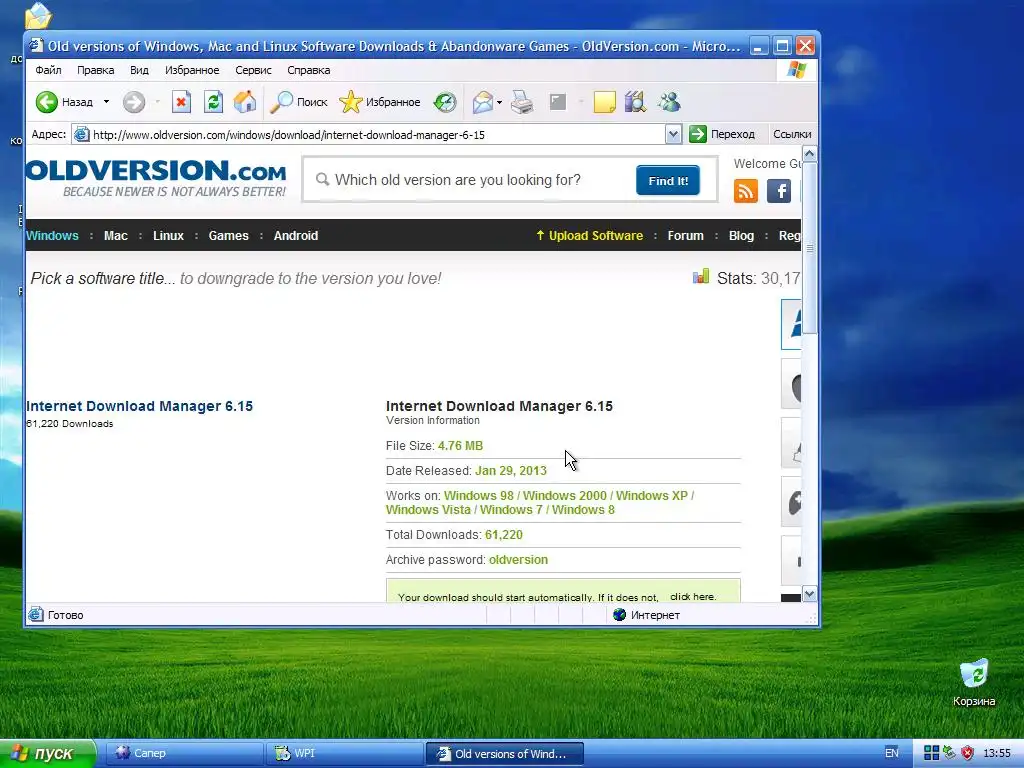Click the Jan 29, 2013 release date
This screenshot has width=1024, height=768.
[x=511, y=471]
